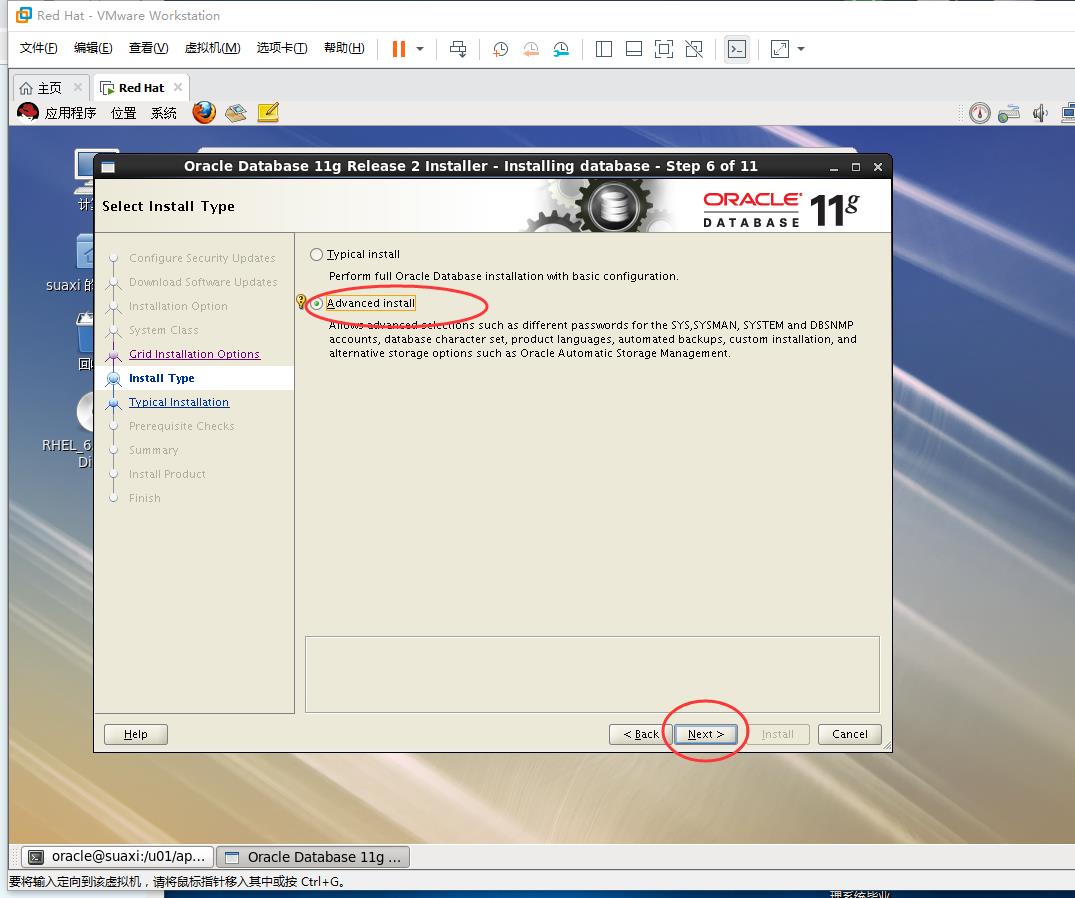Open the 编辑(E) menu

point(93,48)
